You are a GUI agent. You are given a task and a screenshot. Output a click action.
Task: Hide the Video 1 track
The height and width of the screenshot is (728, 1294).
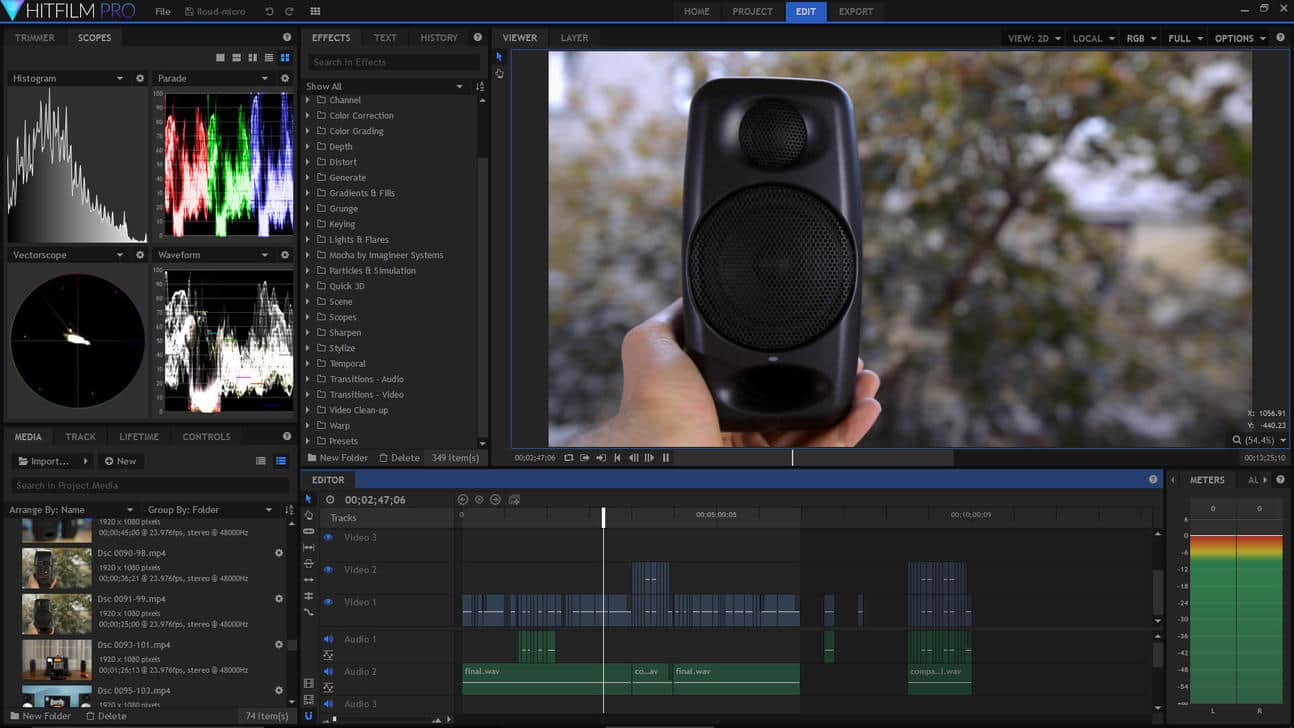[327, 602]
